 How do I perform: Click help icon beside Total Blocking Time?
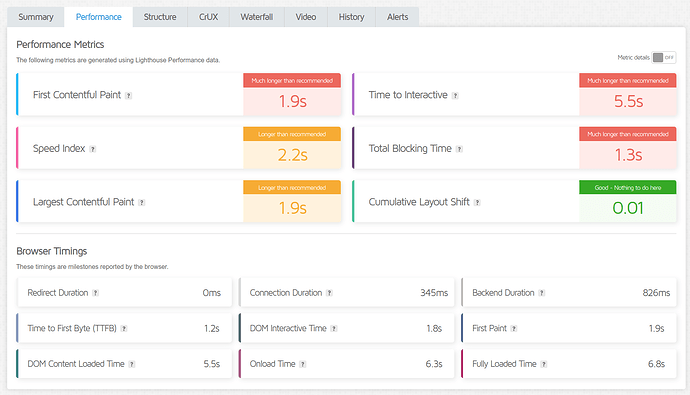click(459, 149)
